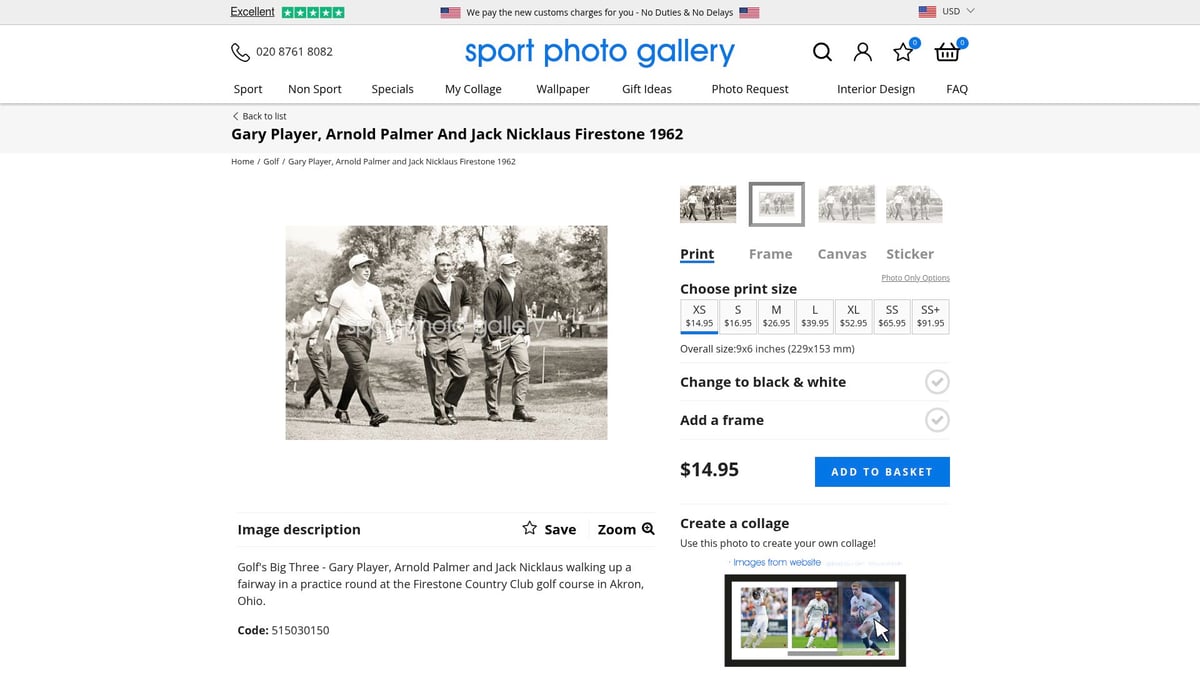The height and width of the screenshot is (675, 1200).
Task: Zoom the photo using the magnifier icon
Action: click(x=648, y=529)
